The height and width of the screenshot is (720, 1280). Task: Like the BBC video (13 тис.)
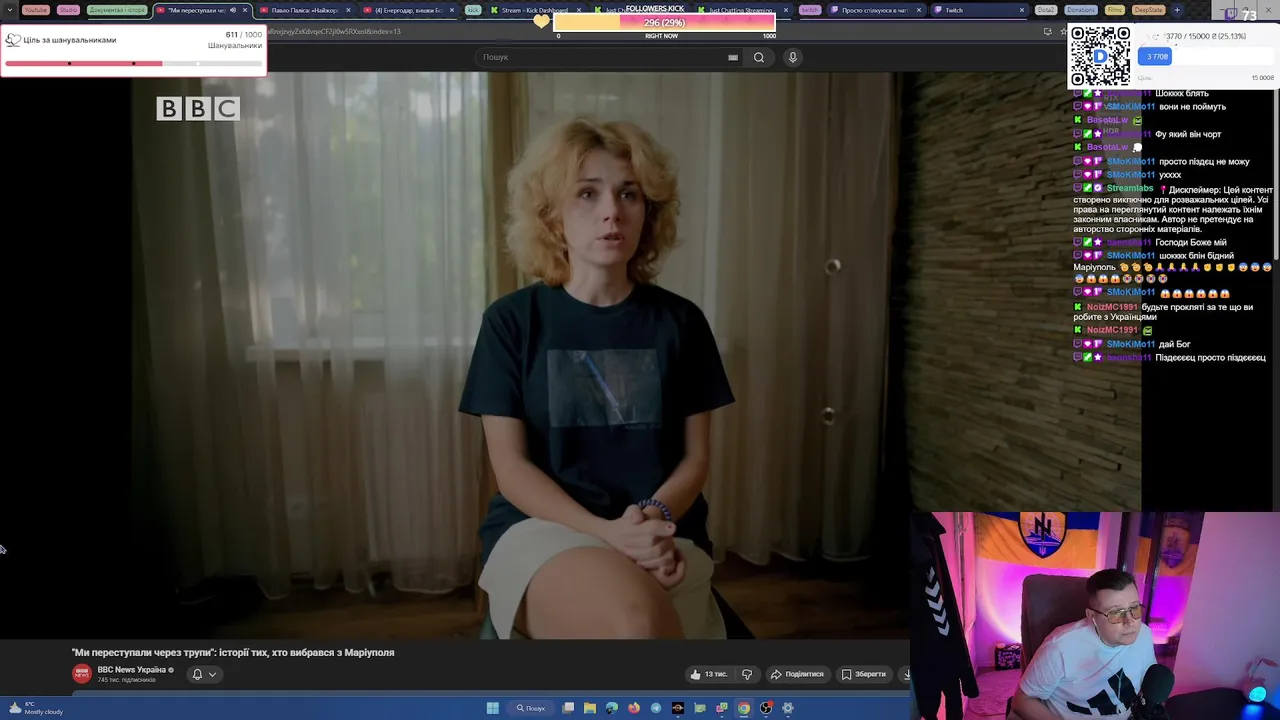tap(708, 674)
